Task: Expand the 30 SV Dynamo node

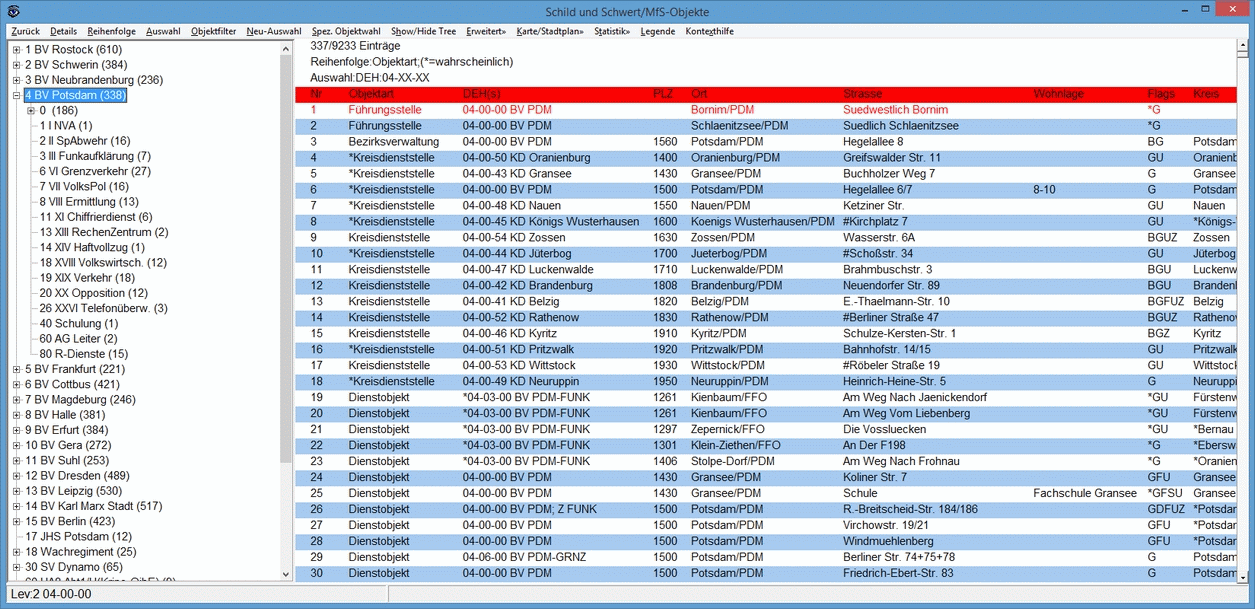Action: (x=16, y=568)
